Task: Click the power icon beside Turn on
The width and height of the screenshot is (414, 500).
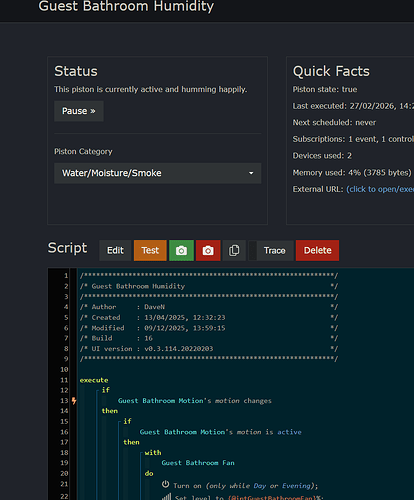Action: pos(165,484)
